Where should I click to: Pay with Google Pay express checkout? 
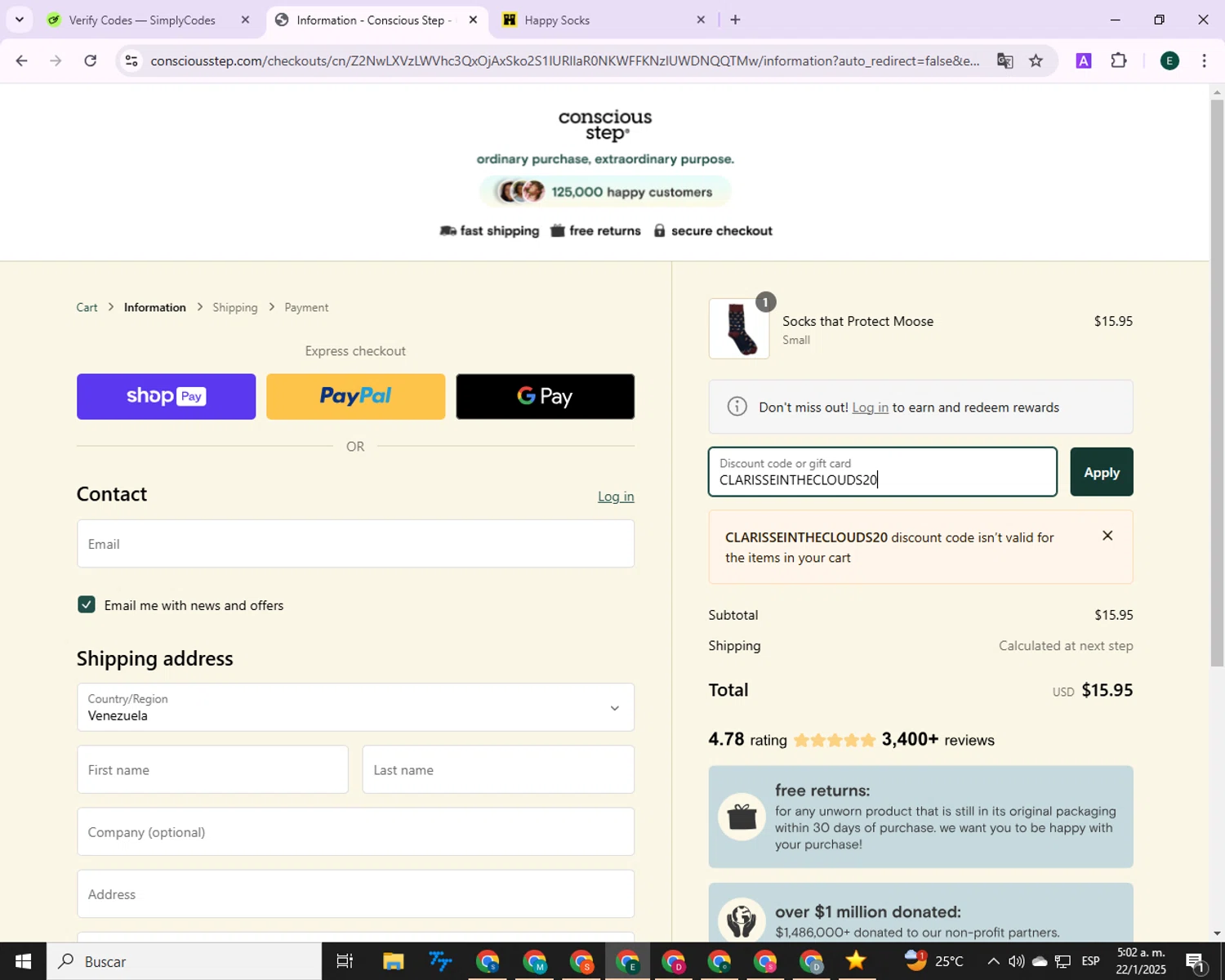tap(545, 396)
